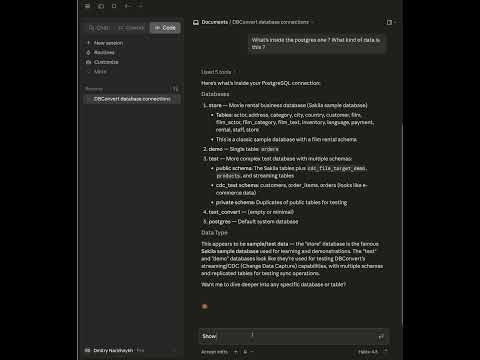
Task: Start a New session
Action: tap(108, 43)
